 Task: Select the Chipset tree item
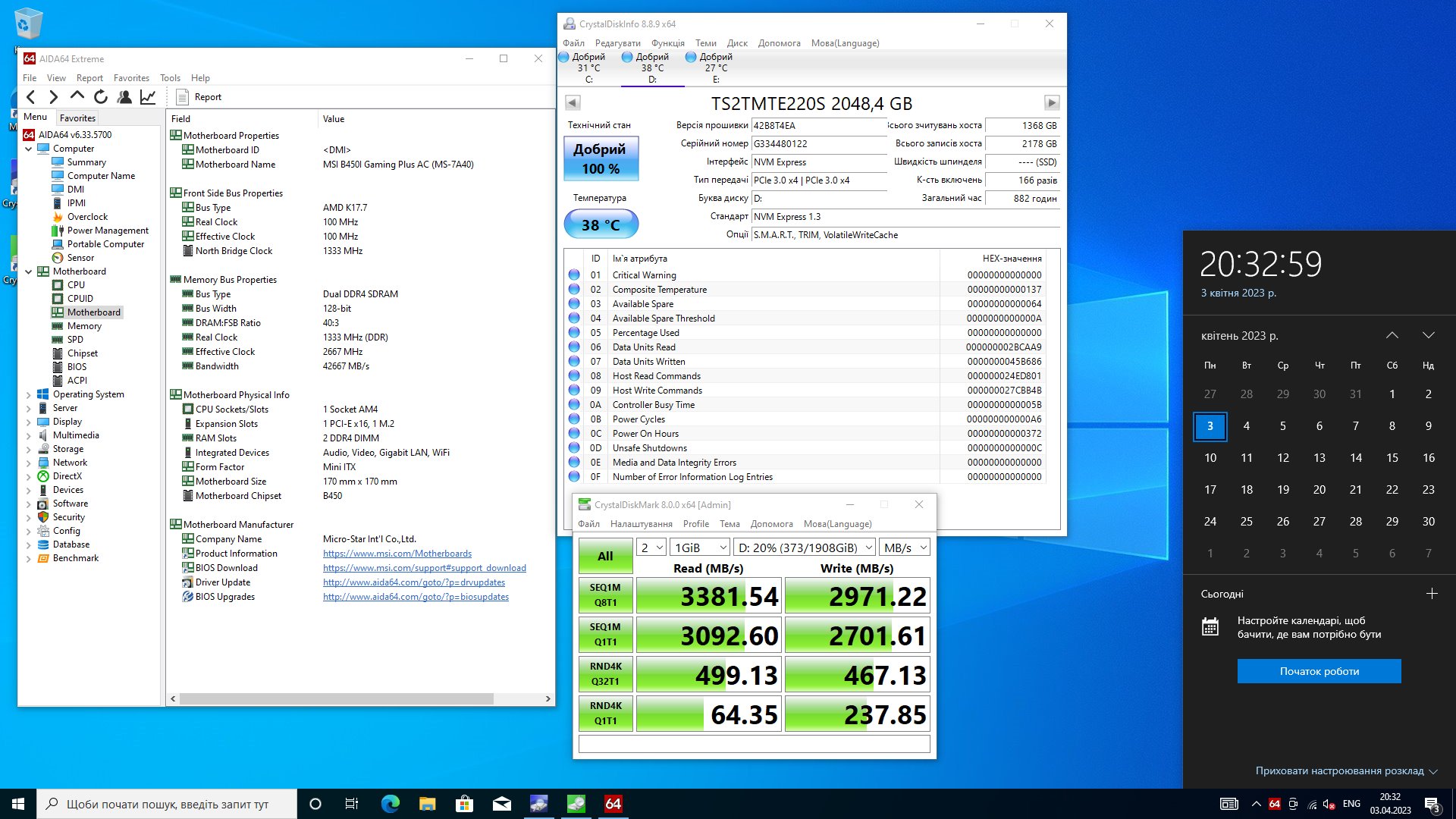pyautogui.click(x=83, y=353)
